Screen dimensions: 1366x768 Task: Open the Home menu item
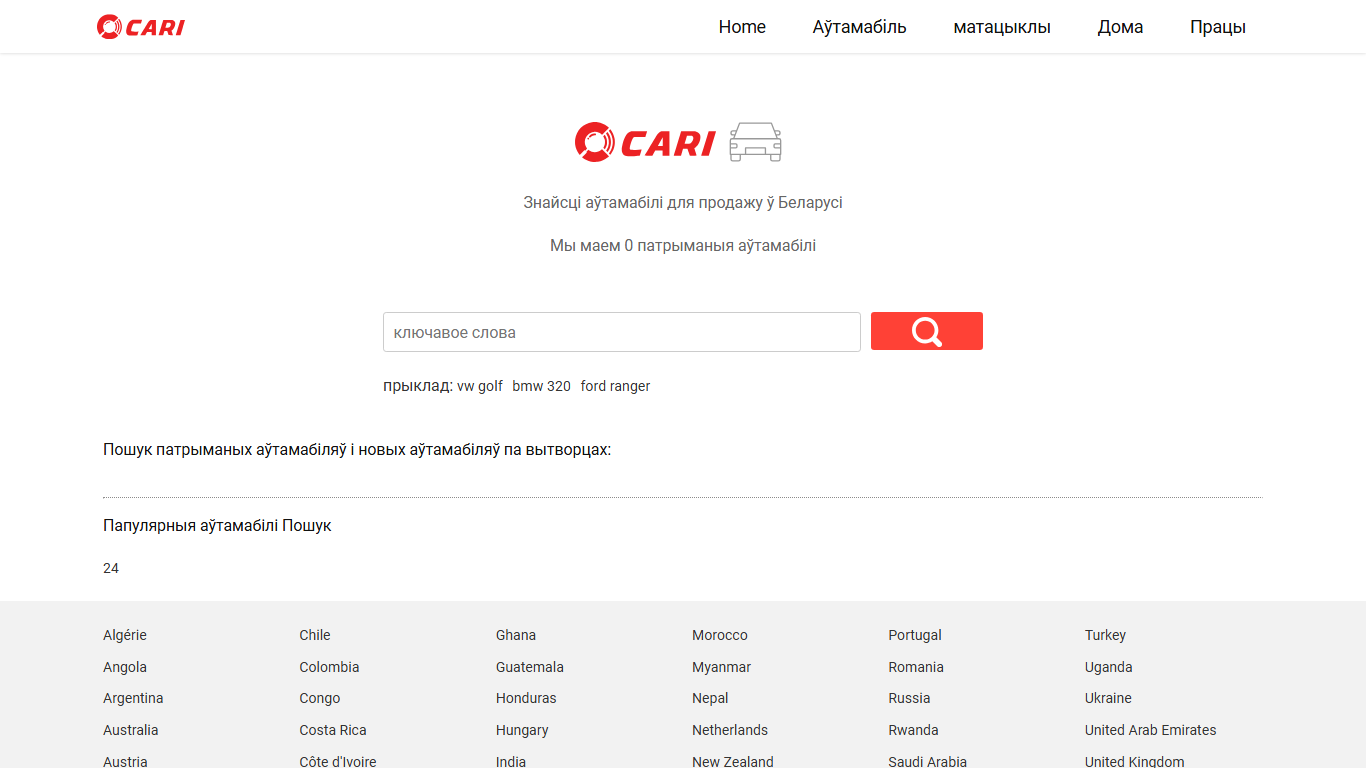point(742,27)
